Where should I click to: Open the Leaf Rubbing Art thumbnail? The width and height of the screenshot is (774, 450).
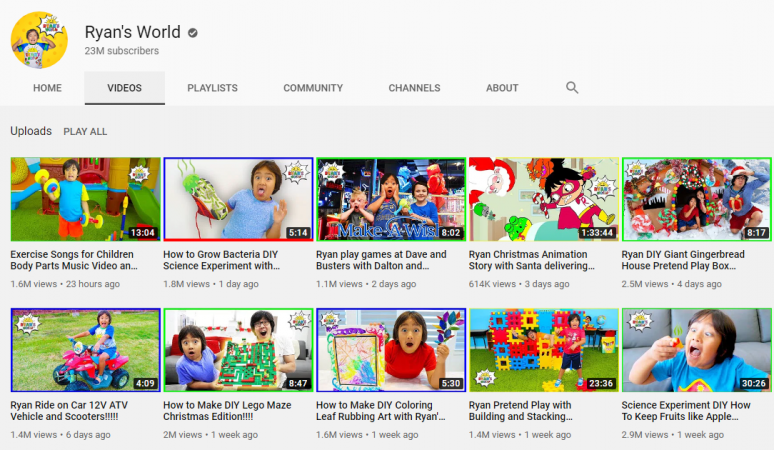(391, 350)
